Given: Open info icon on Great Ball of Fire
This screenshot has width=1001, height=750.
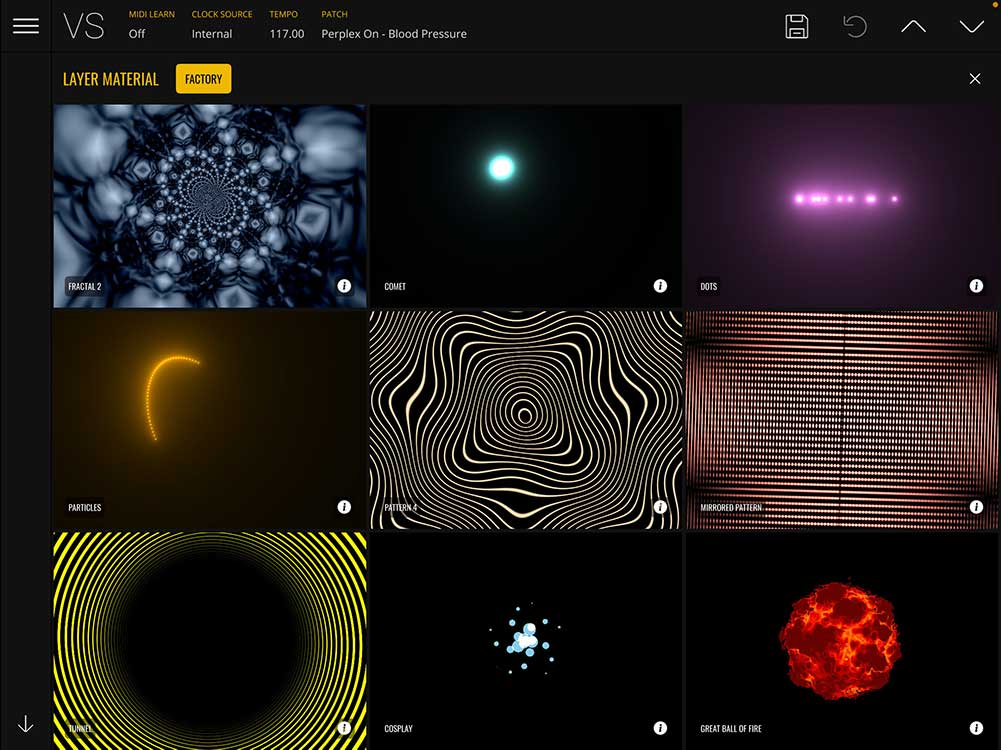Looking at the screenshot, I should point(976,728).
